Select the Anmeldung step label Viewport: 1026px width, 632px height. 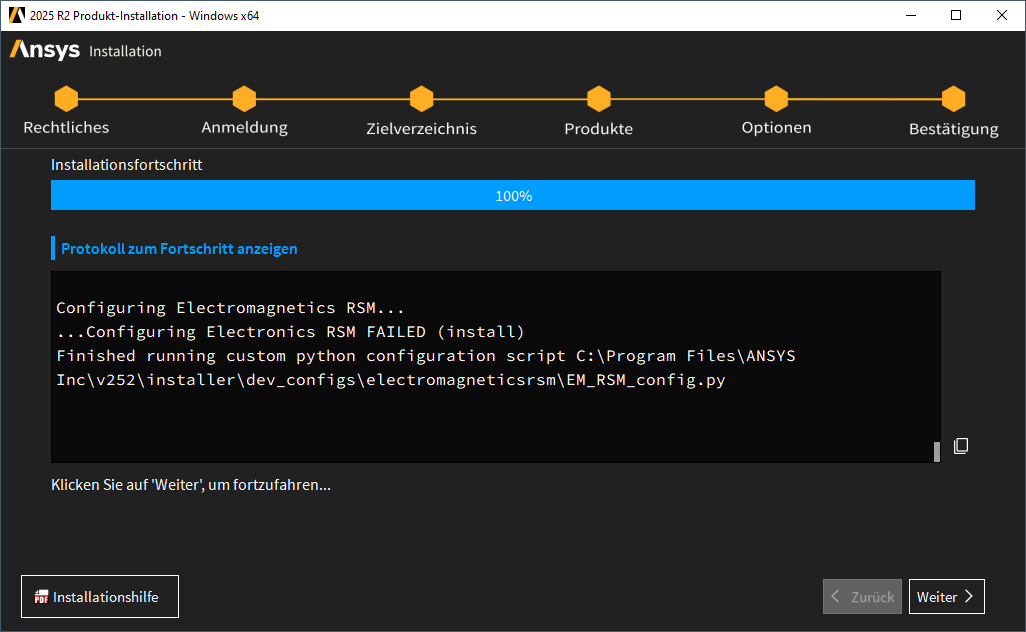tap(244, 128)
